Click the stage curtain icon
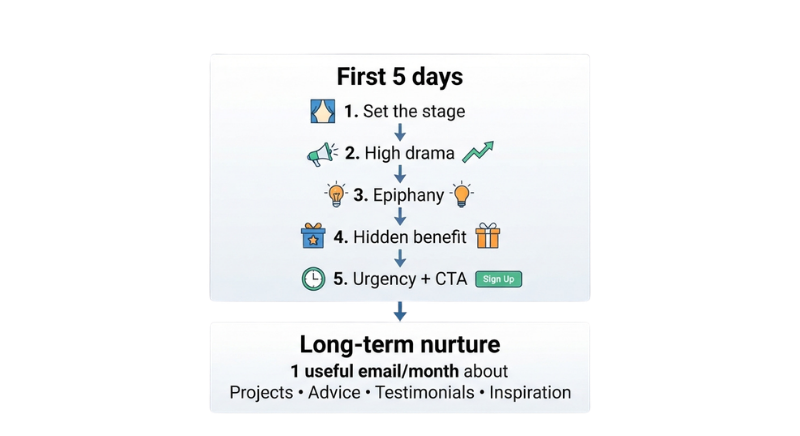The height and width of the screenshot is (436, 800). tap(323, 111)
